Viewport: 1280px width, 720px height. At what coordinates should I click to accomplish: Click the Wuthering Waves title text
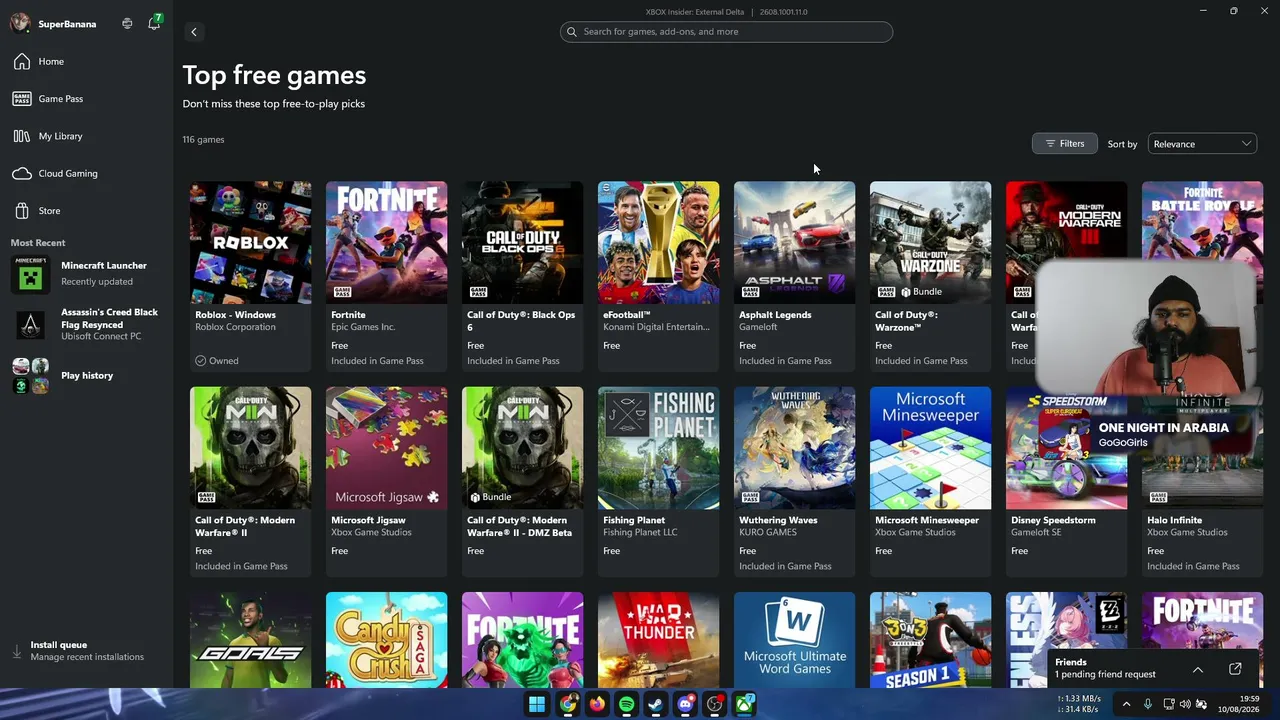778,521
